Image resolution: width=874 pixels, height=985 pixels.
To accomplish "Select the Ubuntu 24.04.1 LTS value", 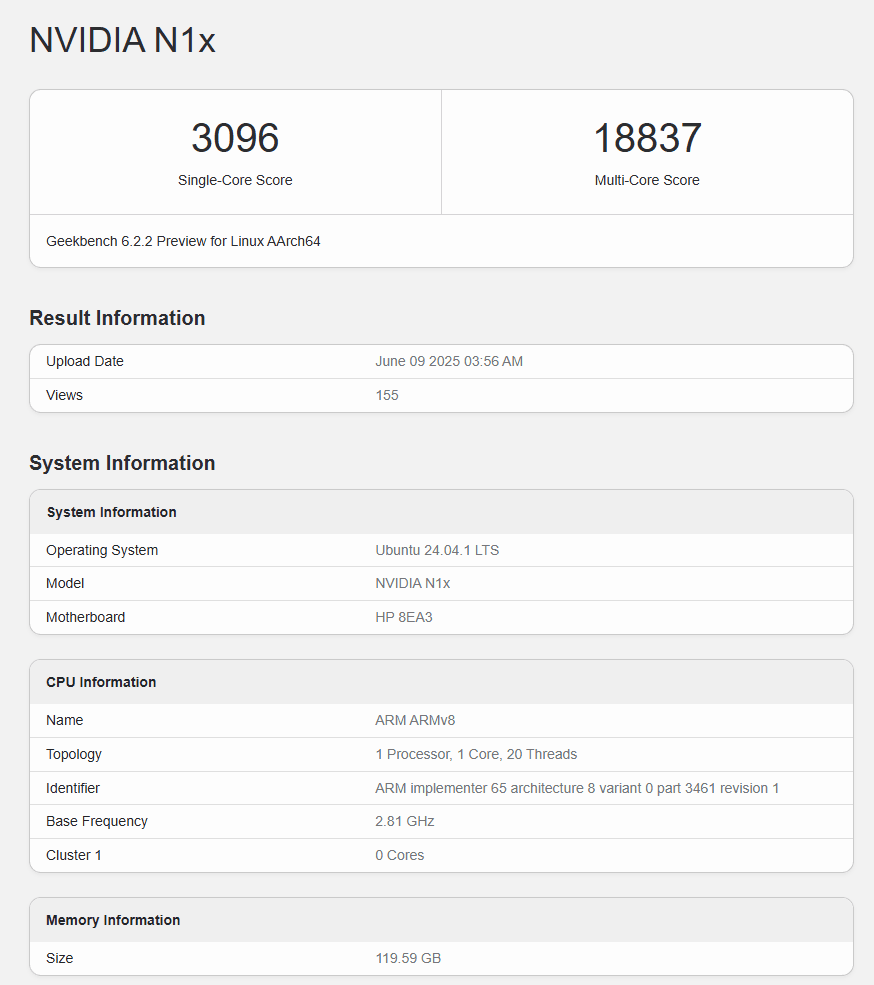I will click(x=437, y=550).
